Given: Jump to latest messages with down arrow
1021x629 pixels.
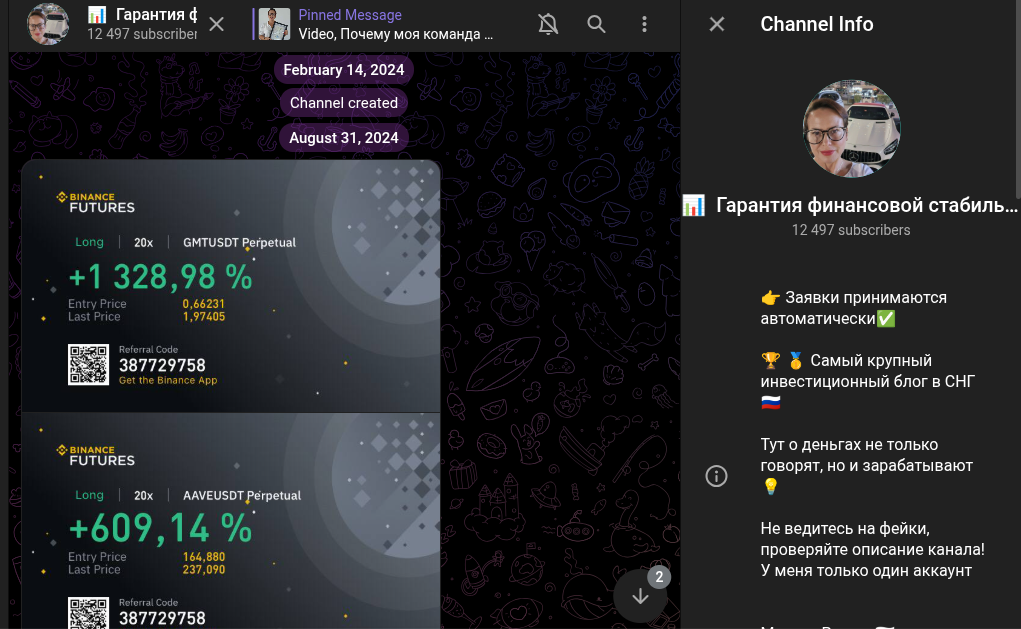Looking at the screenshot, I should 640,596.
